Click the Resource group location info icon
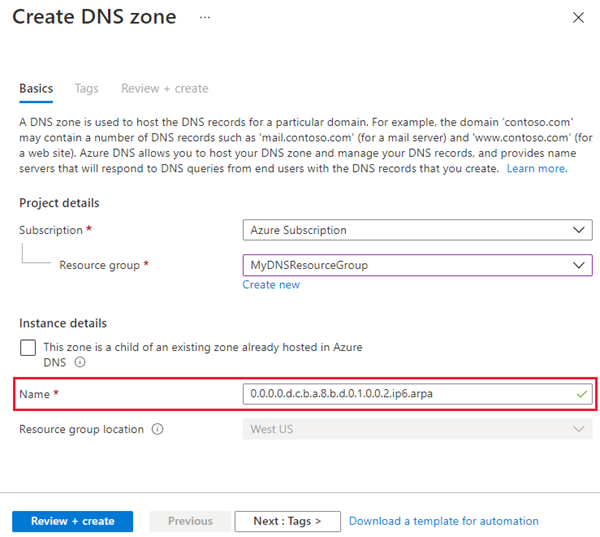The height and width of the screenshot is (537, 600). (x=158, y=429)
